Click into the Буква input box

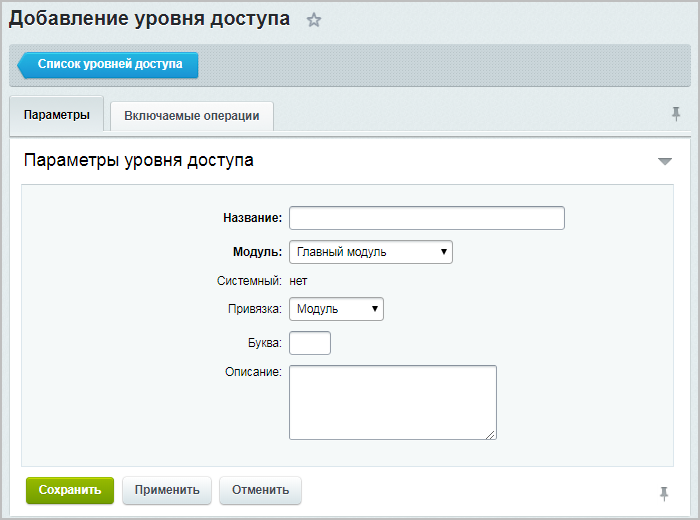click(x=310, y=343)
